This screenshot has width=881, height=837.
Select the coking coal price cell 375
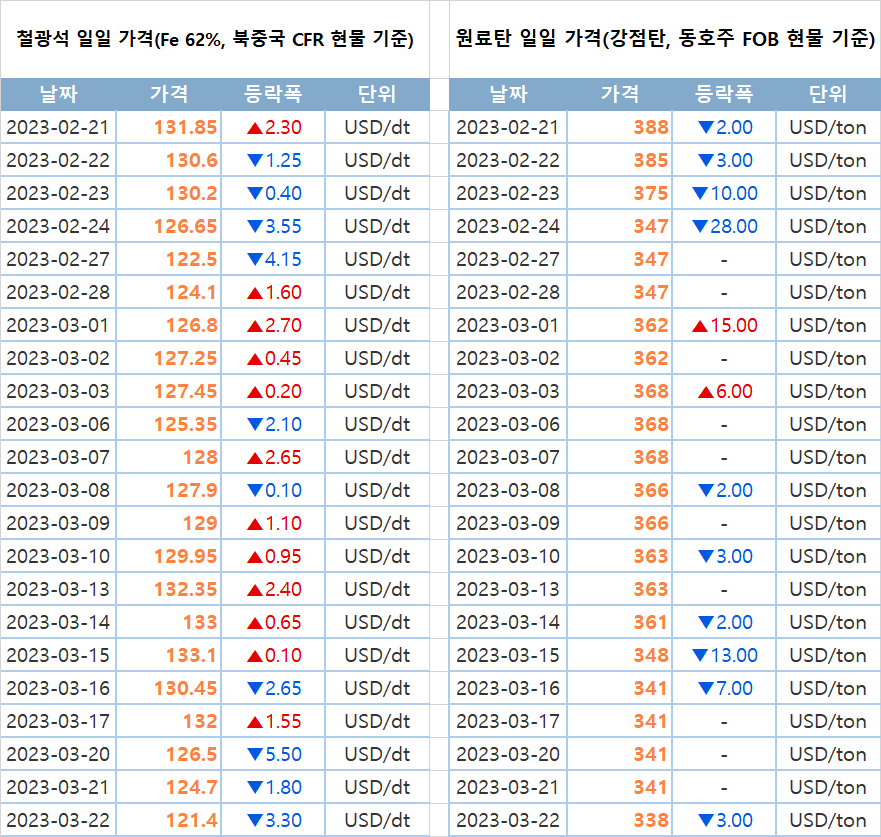[650, 194]
